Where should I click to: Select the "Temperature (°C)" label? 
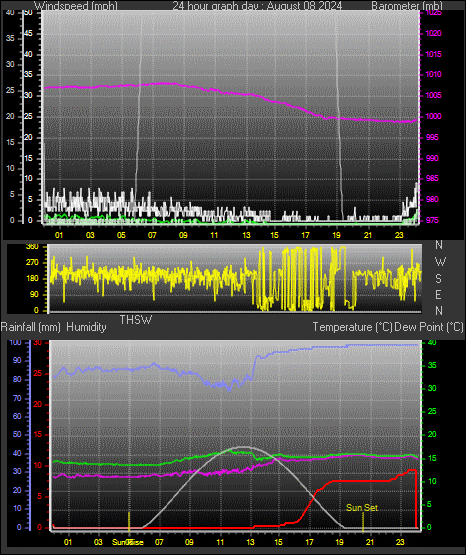click(x=352, y=327)
